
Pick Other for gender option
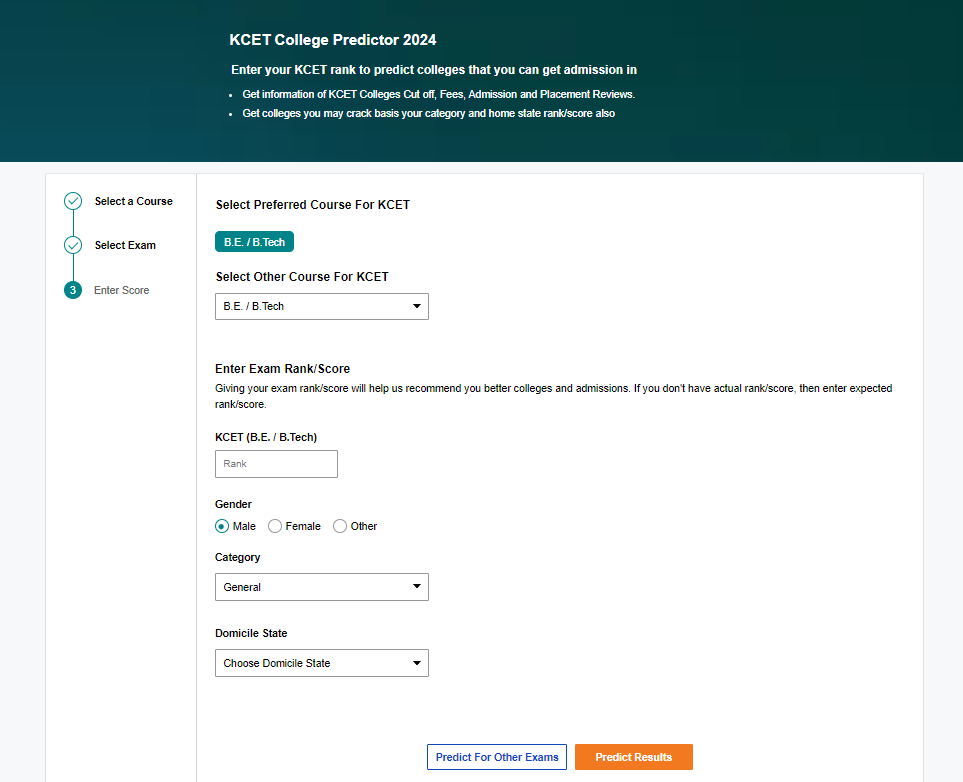click(x=340, y=525)
